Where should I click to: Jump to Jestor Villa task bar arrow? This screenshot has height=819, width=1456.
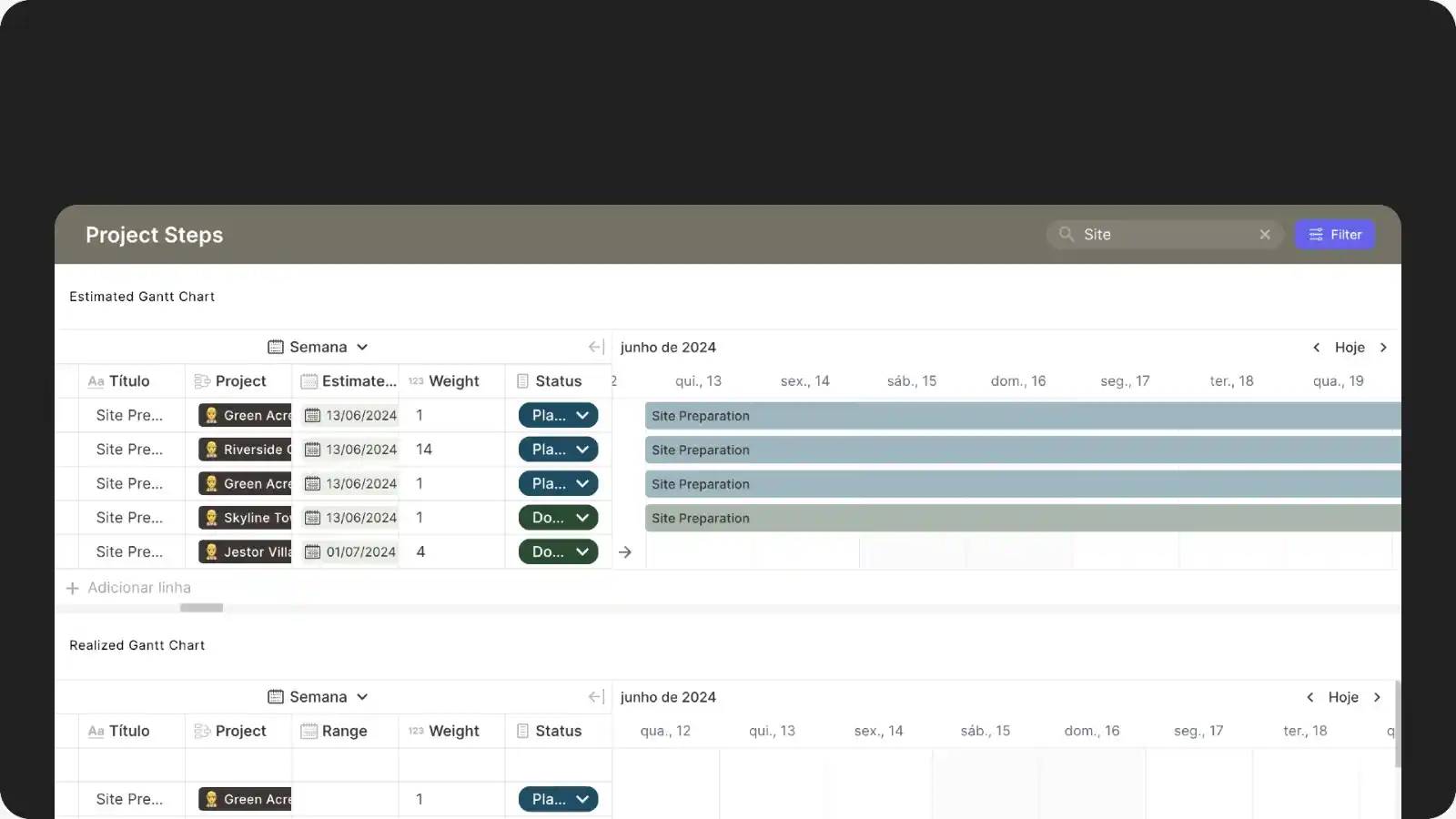point(625,552)
